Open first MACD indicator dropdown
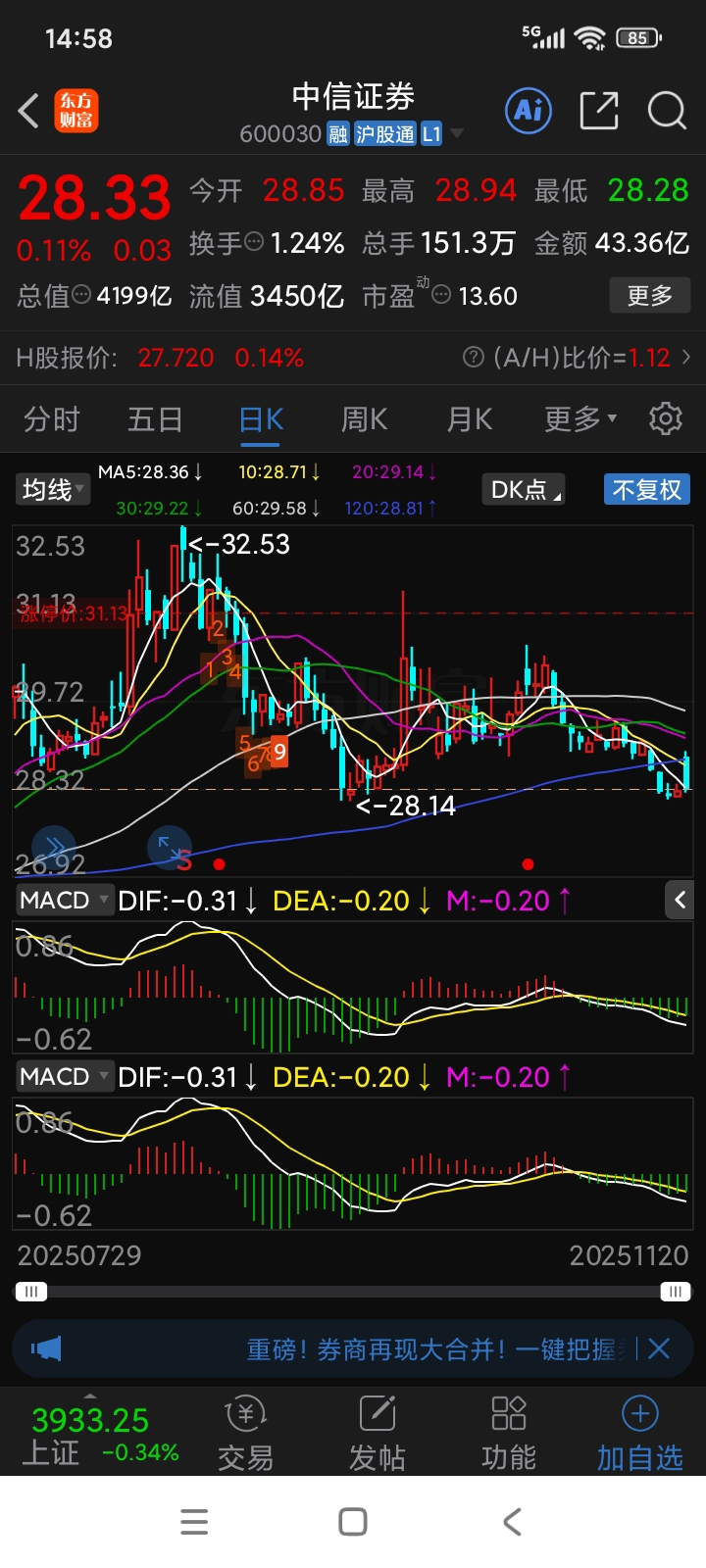This screenshot has width=706, height=1568. [x=65, y=900]
